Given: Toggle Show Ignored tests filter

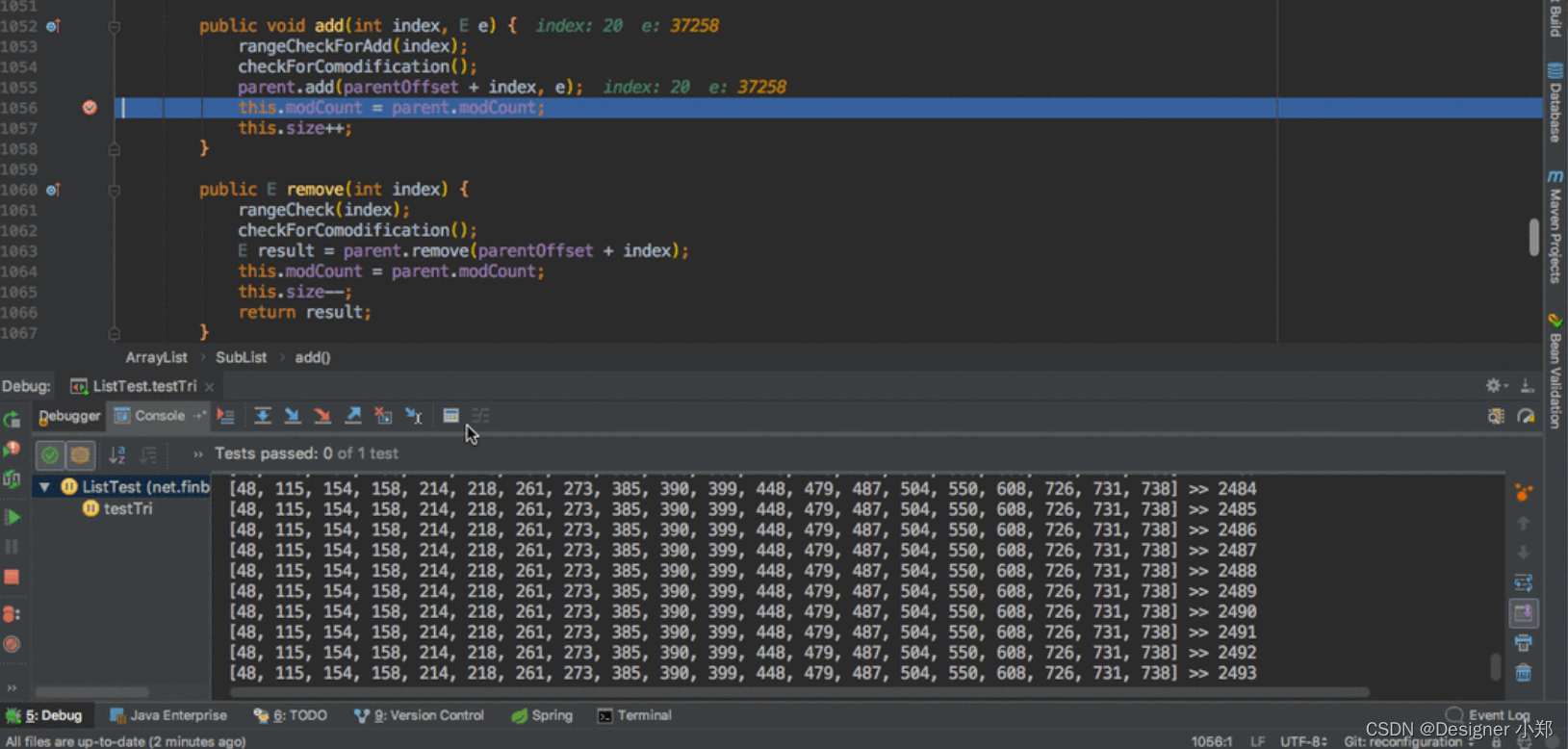Looking at the screenshot, I should click(x=80, y=454).
